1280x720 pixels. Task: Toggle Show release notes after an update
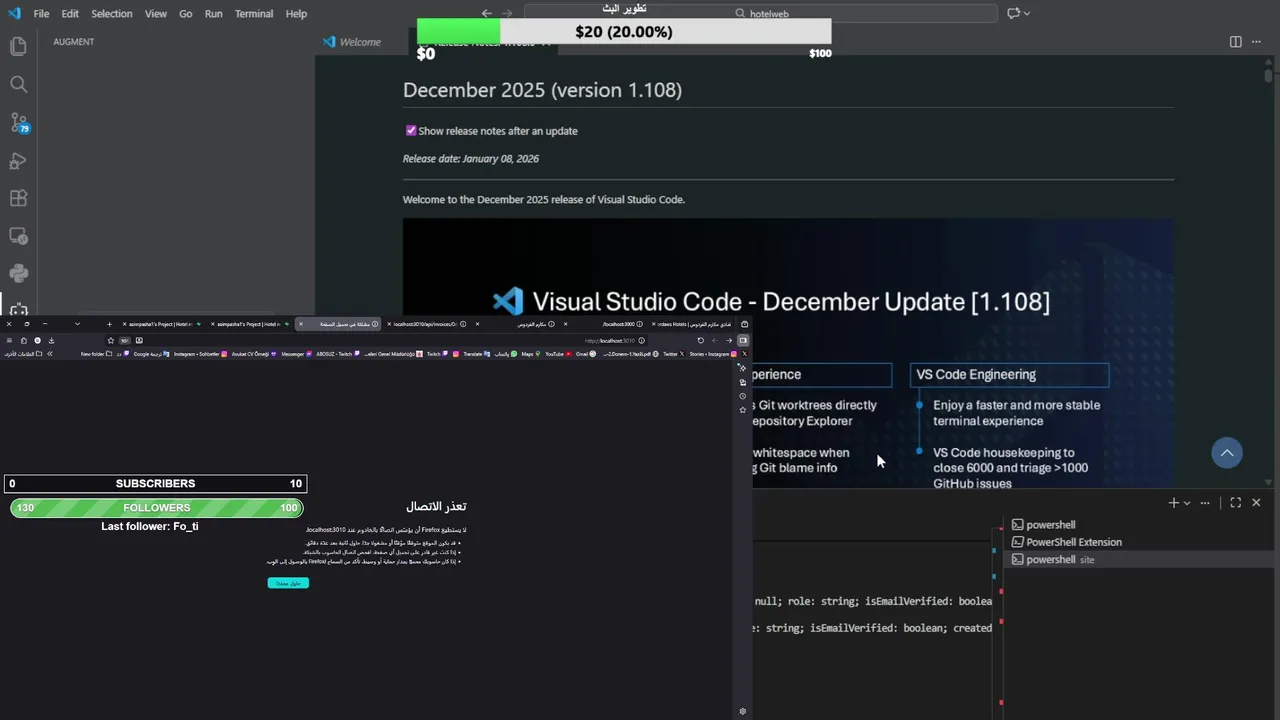tap(410, 131)
